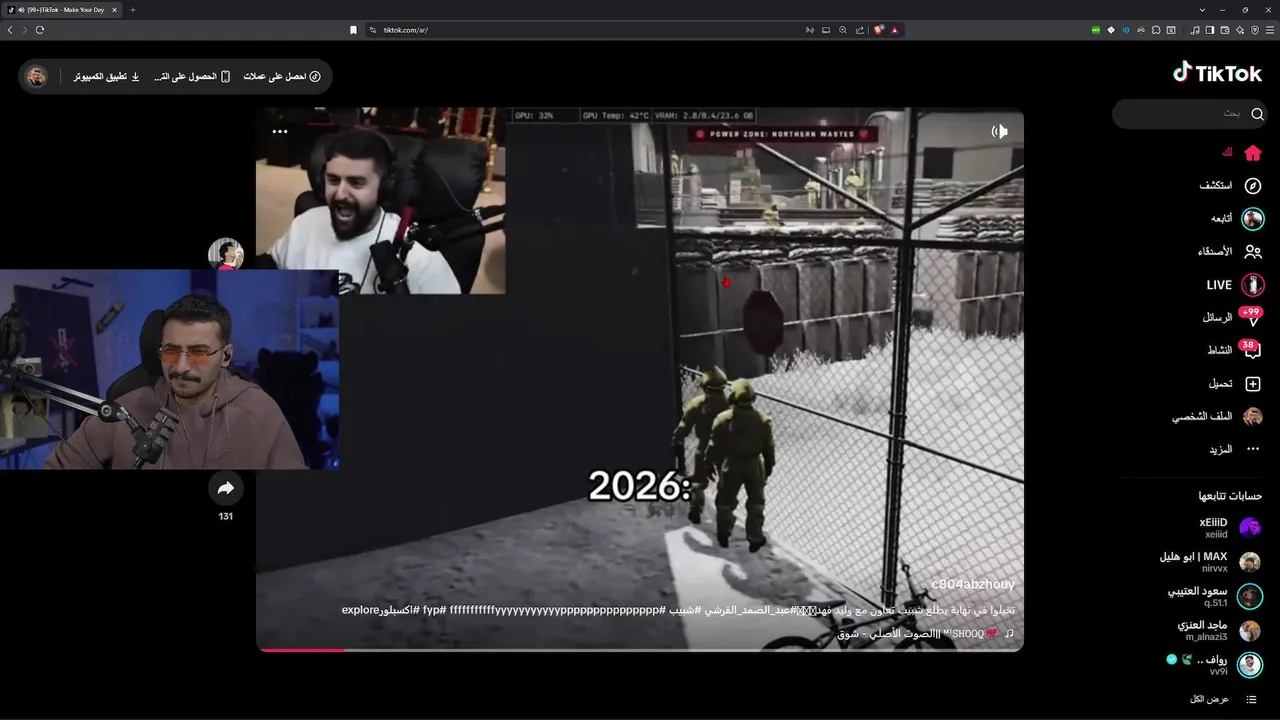Open Leo AI sparkle icon

[x=1240, y=30]
